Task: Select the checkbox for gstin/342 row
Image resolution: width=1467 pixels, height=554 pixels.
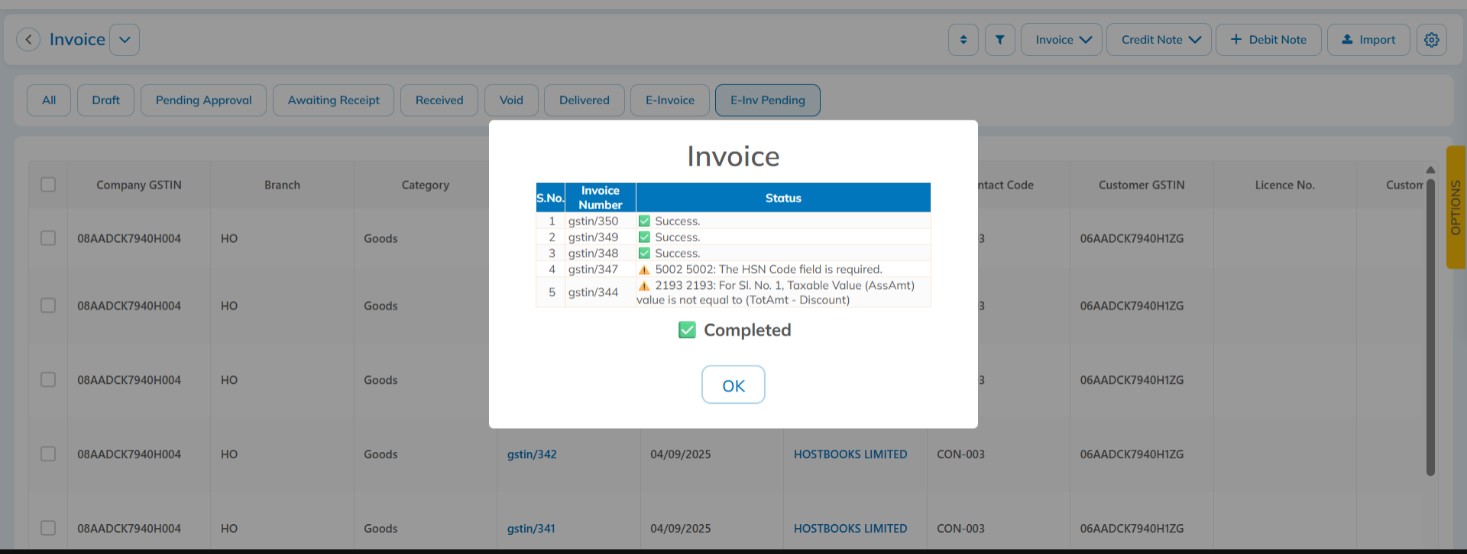Action: (48, 454)
